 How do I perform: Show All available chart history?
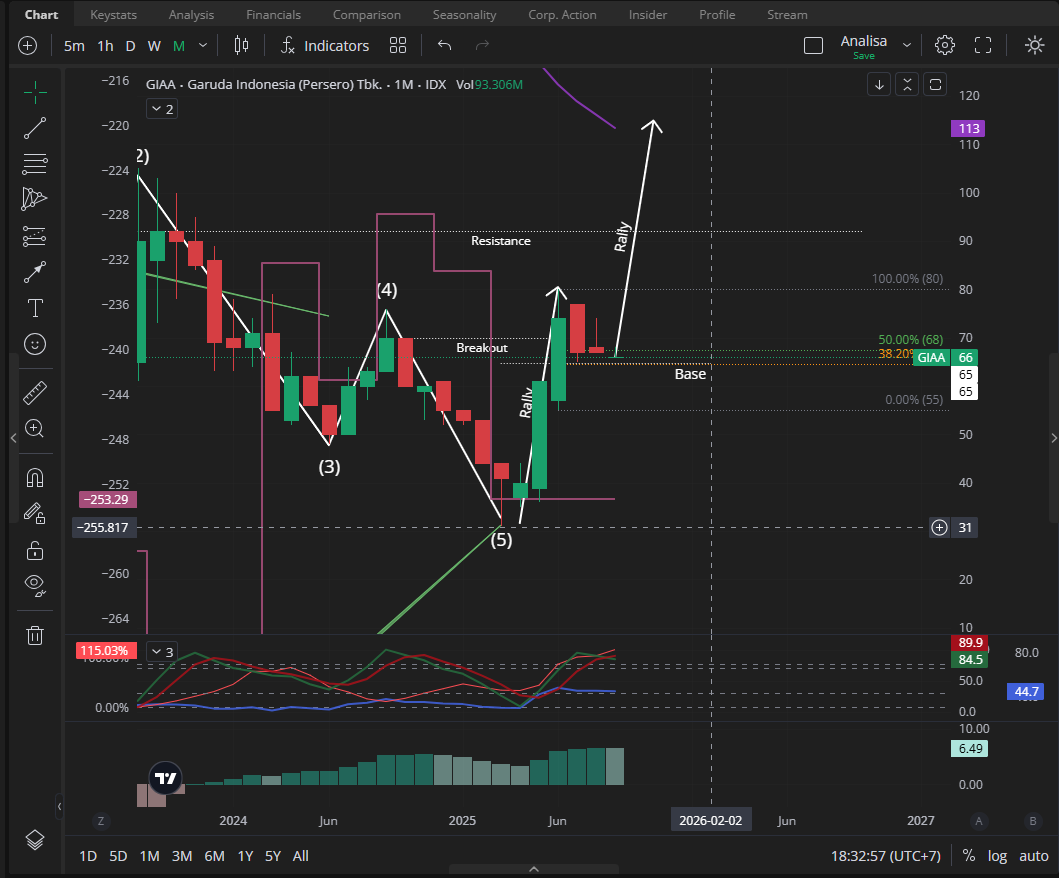click(x=301, y=856)
